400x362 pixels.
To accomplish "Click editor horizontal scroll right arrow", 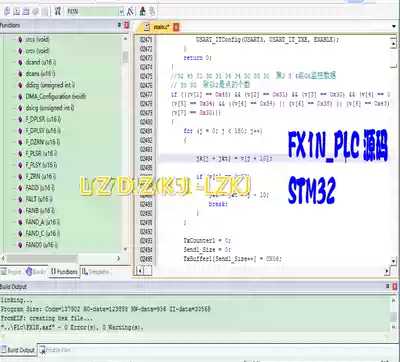I will [x=387, y=271].
